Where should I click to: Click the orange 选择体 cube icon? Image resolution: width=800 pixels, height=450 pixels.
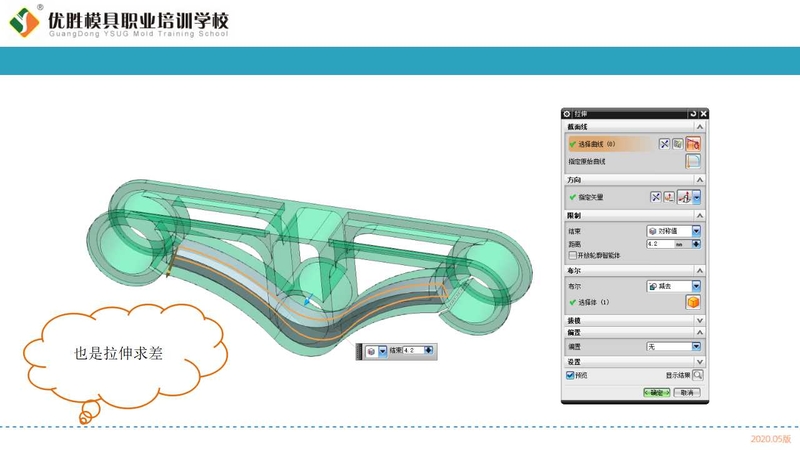[692, 302]
